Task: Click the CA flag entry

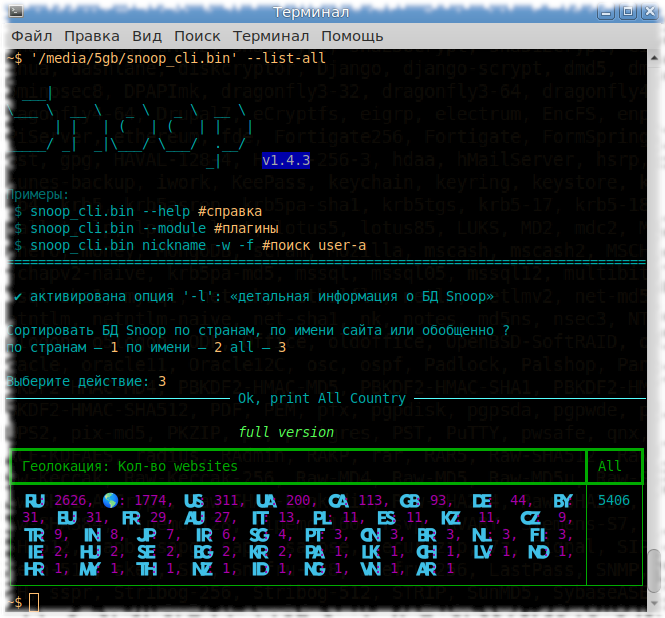Action: pyautogui.click(x=338, y=501)
